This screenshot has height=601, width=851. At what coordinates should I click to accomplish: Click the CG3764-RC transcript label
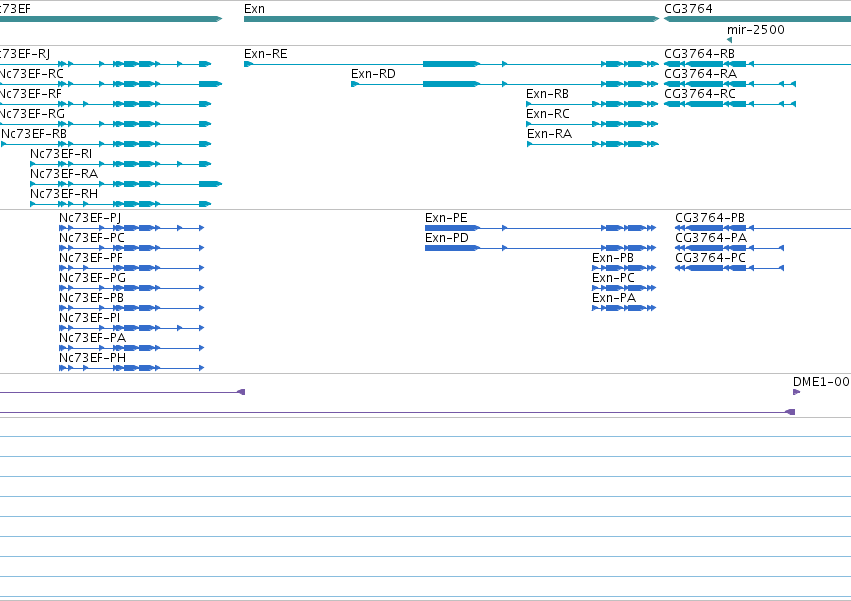point(700,94)
